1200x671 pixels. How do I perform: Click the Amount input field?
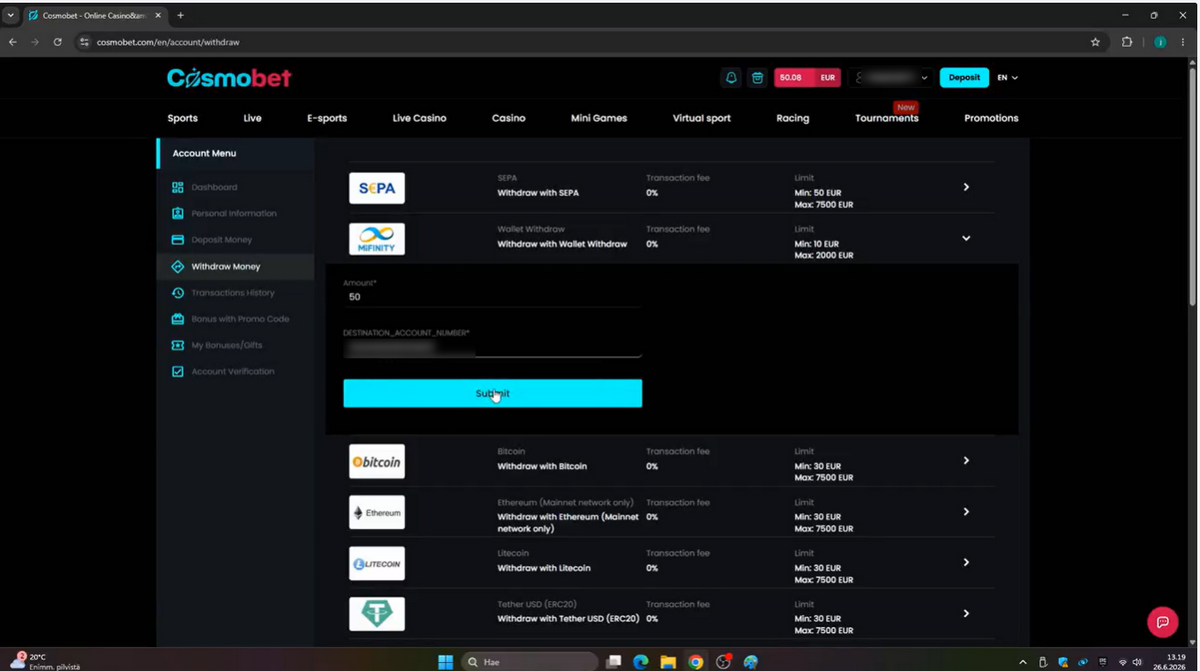click(492, 297)
